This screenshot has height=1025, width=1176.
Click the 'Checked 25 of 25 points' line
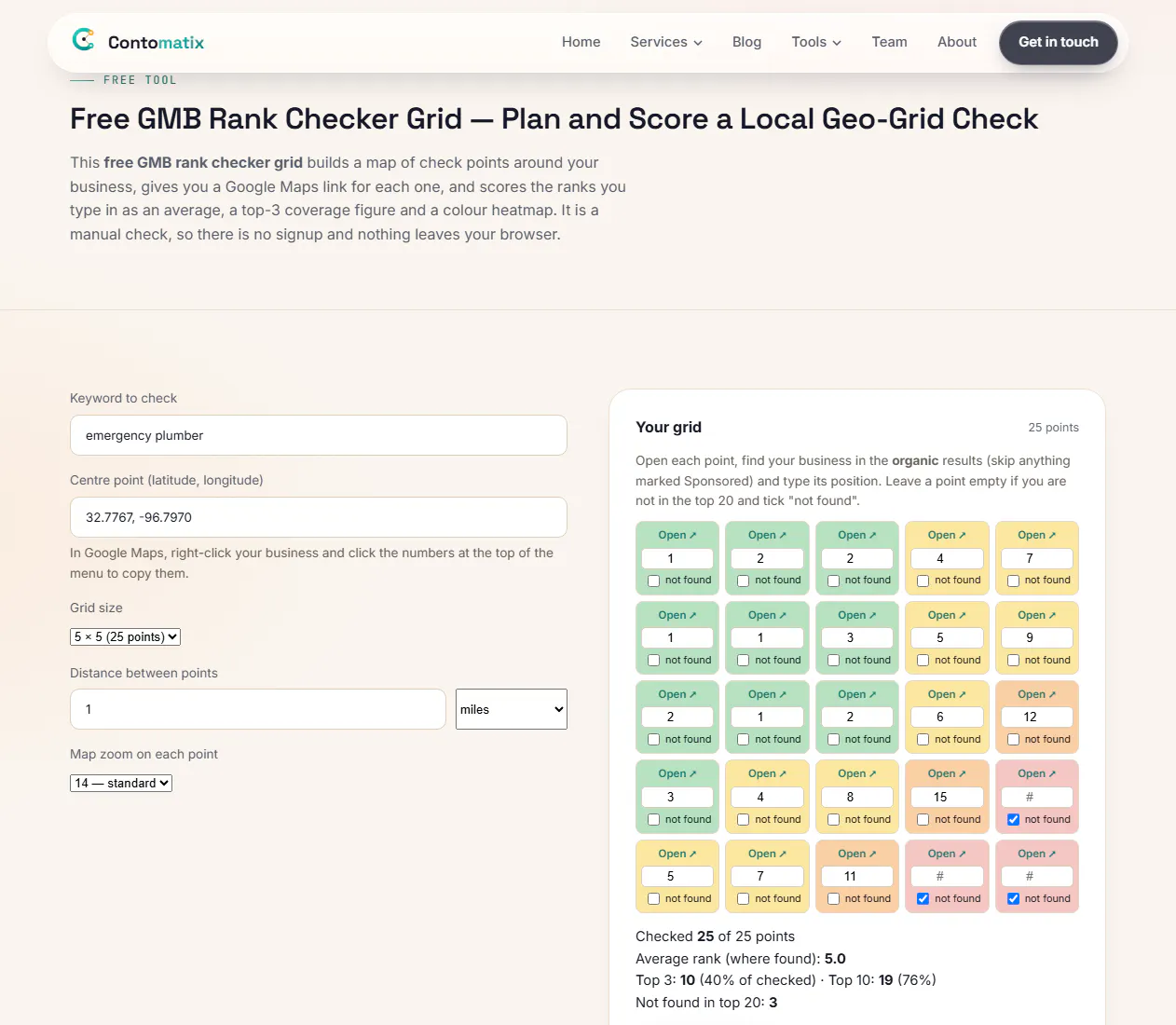[715, 936]
